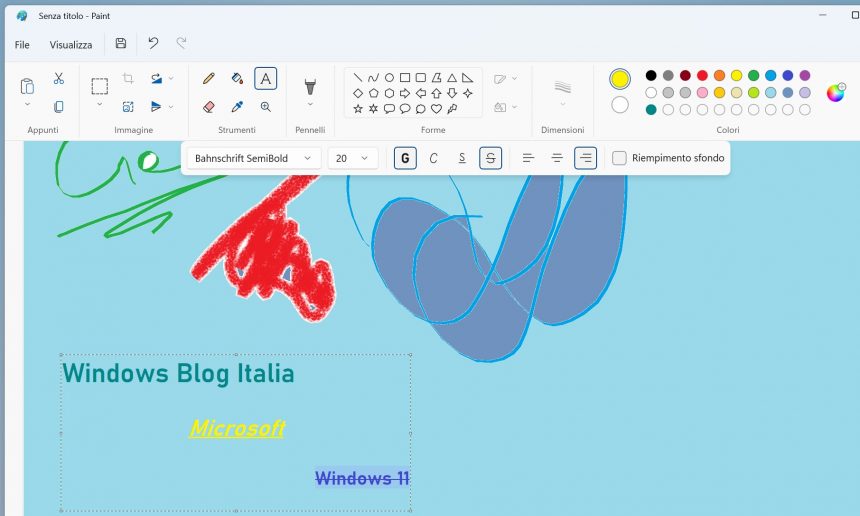Click the rectangular Selection tool

coord(100,86)
